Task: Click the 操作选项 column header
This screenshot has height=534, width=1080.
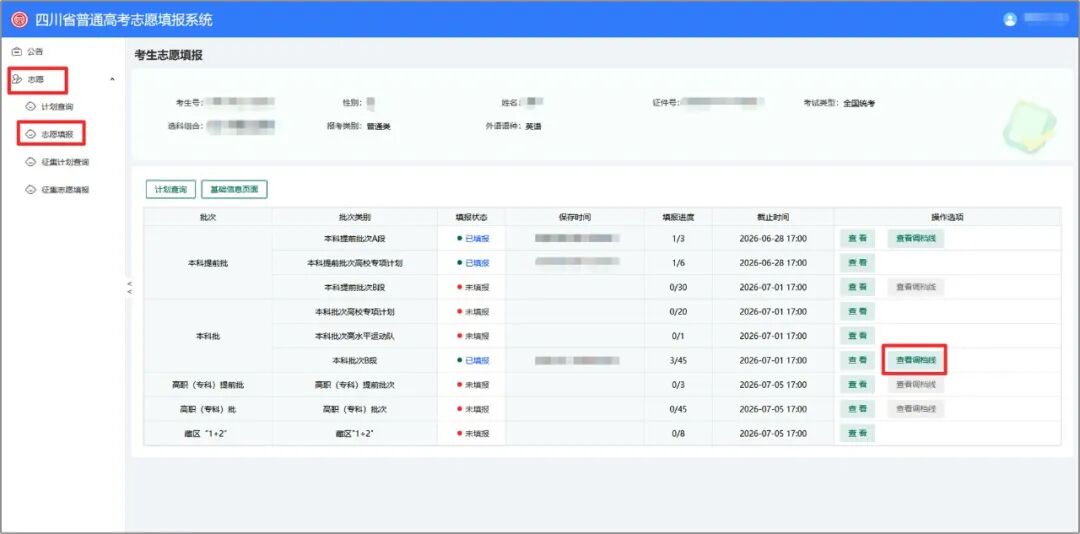Action: 947,217
